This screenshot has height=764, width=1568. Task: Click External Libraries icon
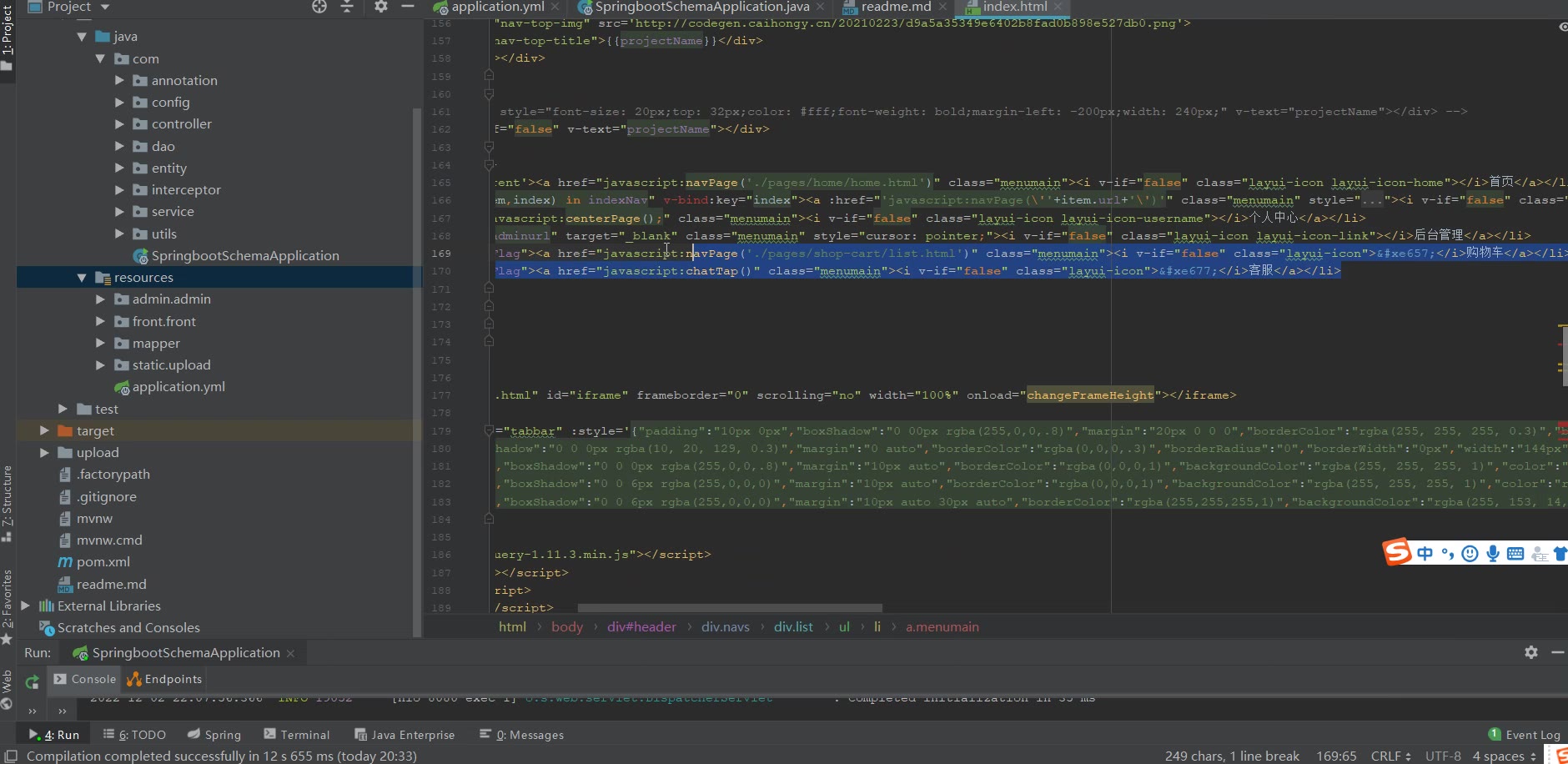(x=47, y=606)
